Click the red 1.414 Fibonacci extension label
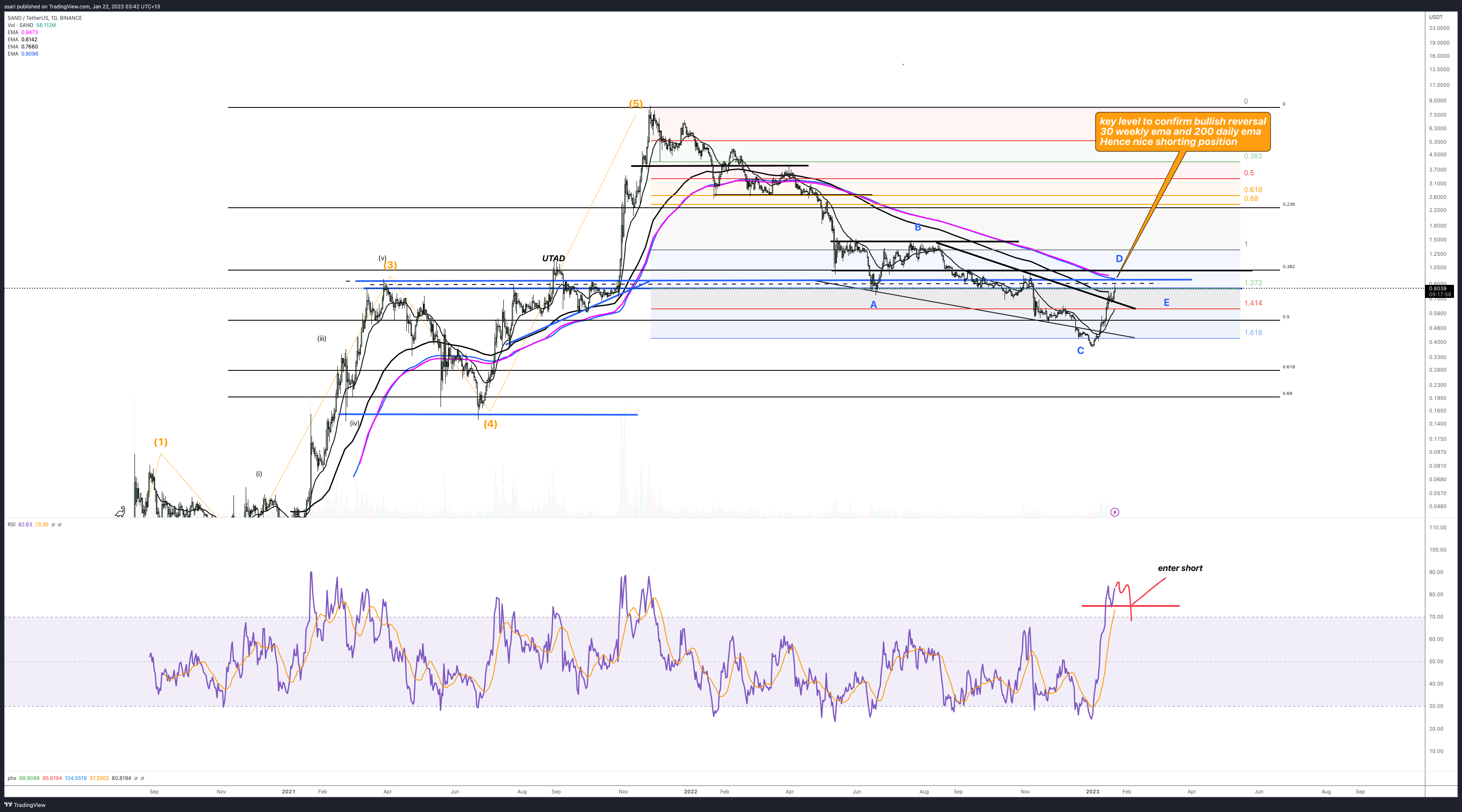The image size is (1462, 812). click(1253, 303)
